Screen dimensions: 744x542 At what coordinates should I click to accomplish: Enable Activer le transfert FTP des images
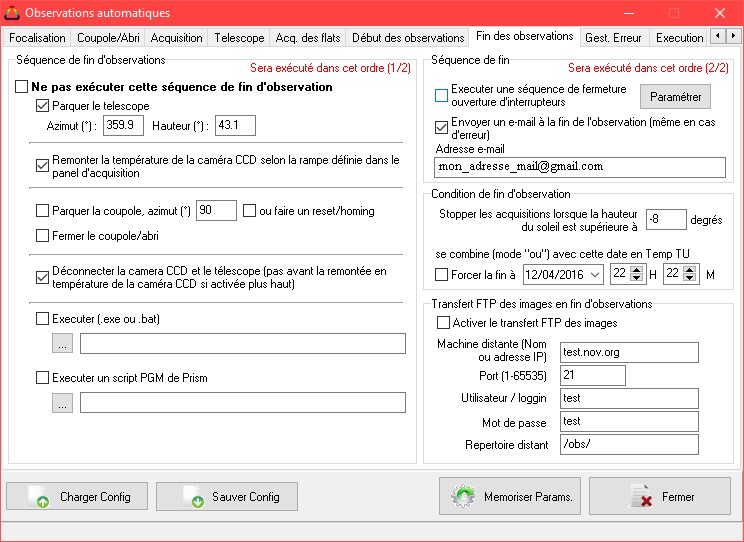(x=444, y=323)
